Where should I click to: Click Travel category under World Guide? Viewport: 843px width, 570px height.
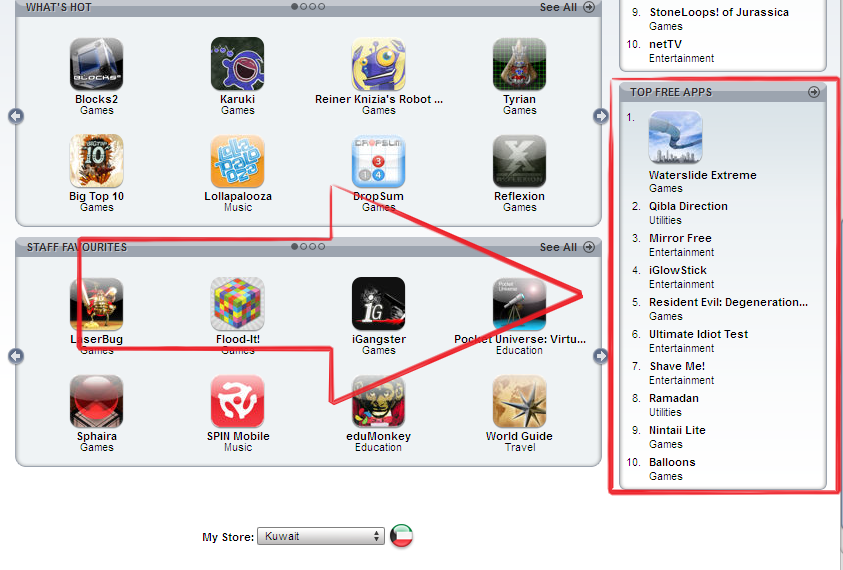[520, 447]
